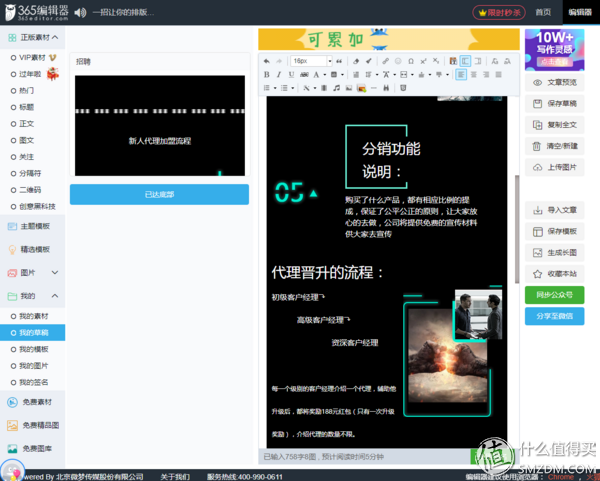The image size is (600, 481).
Task: Switch to the 编辑器 tab
Action: coord(580,13)
